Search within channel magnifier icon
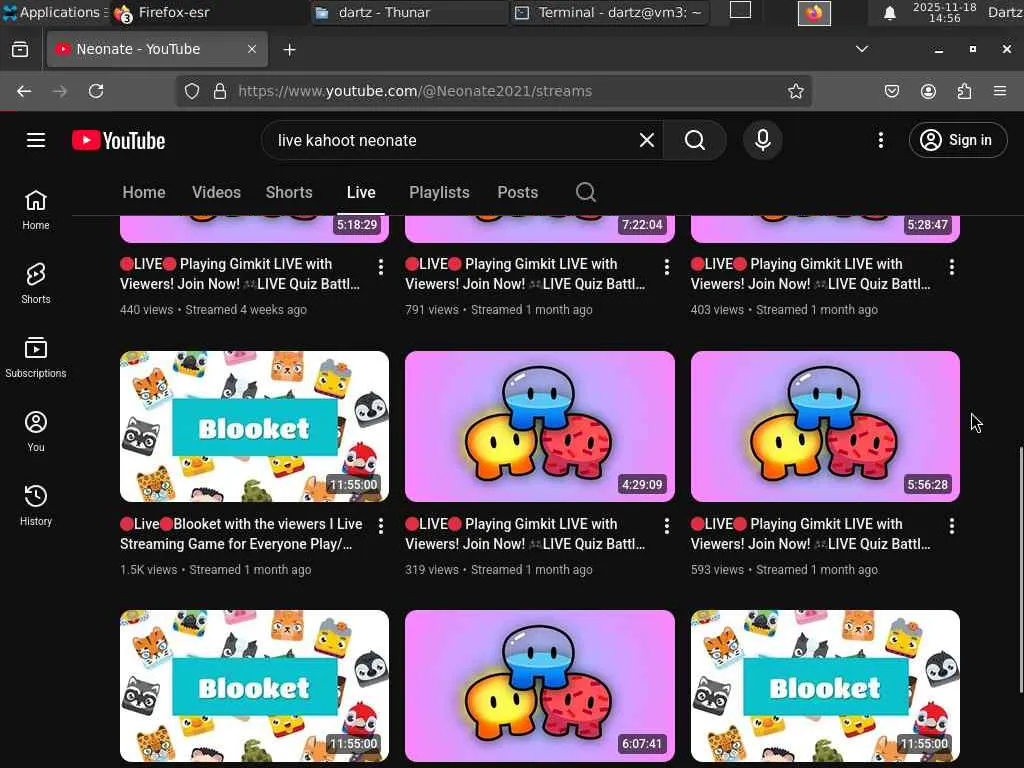 [586, 192]
